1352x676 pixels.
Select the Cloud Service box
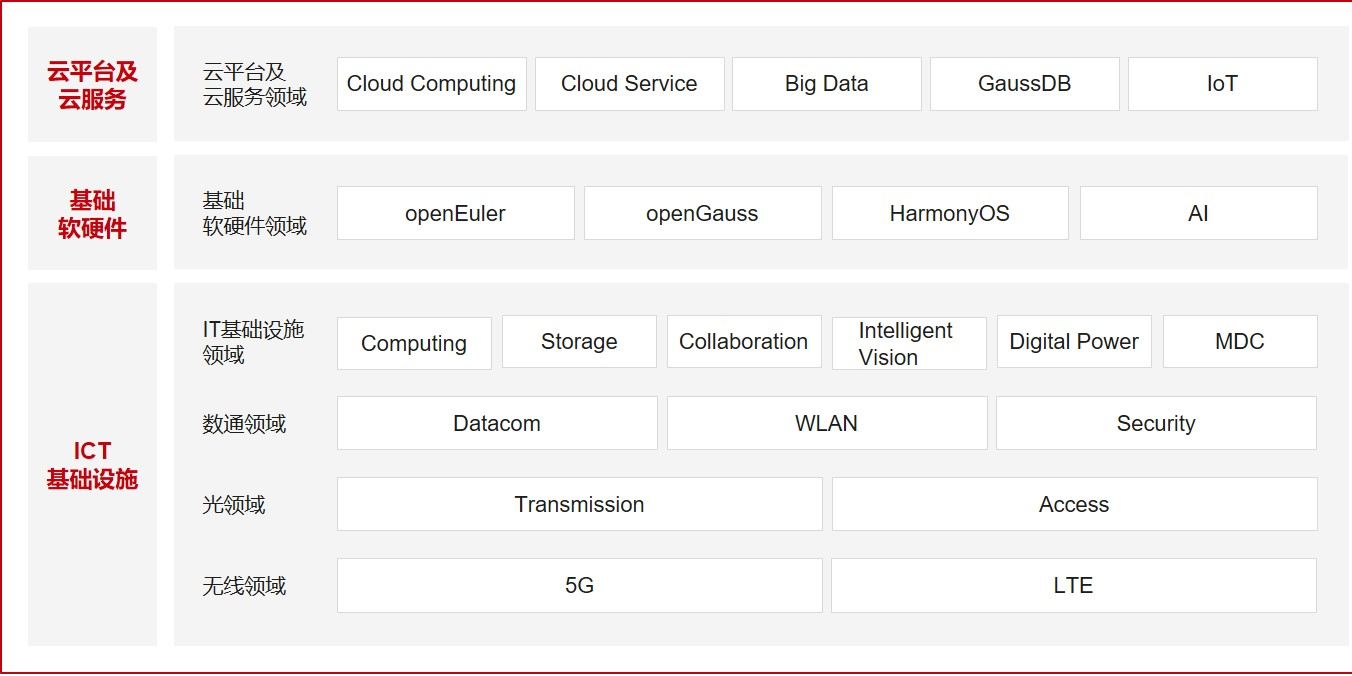(x=629, y=84)
